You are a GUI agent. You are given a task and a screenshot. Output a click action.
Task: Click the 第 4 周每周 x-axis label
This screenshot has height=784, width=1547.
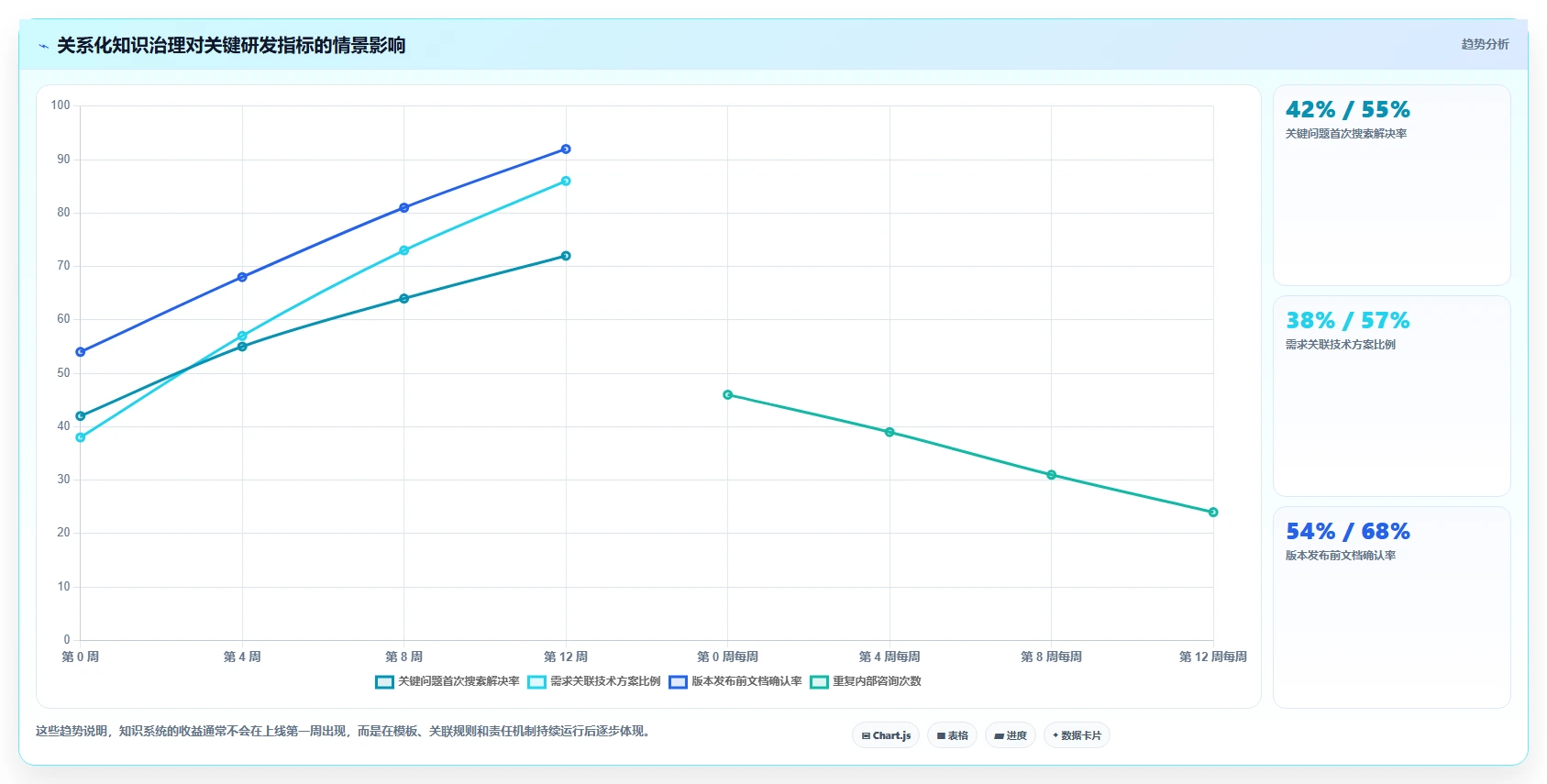(x=890, y=657)
